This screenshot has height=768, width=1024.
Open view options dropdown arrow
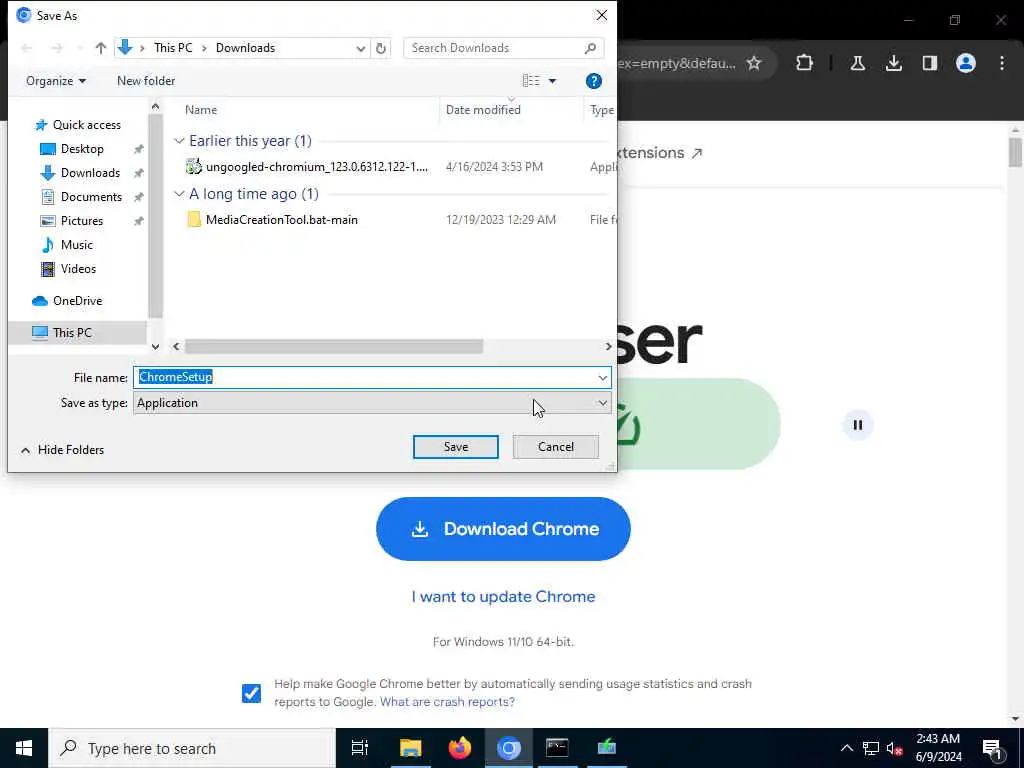[x=552, y=81]
